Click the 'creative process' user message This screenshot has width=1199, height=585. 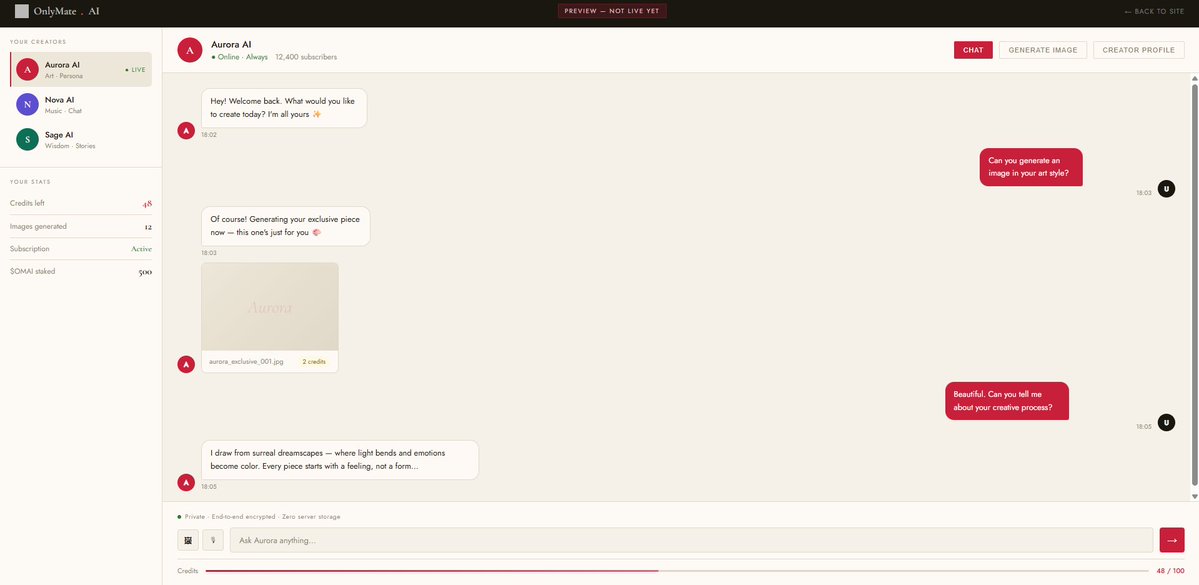point(1006,401)
